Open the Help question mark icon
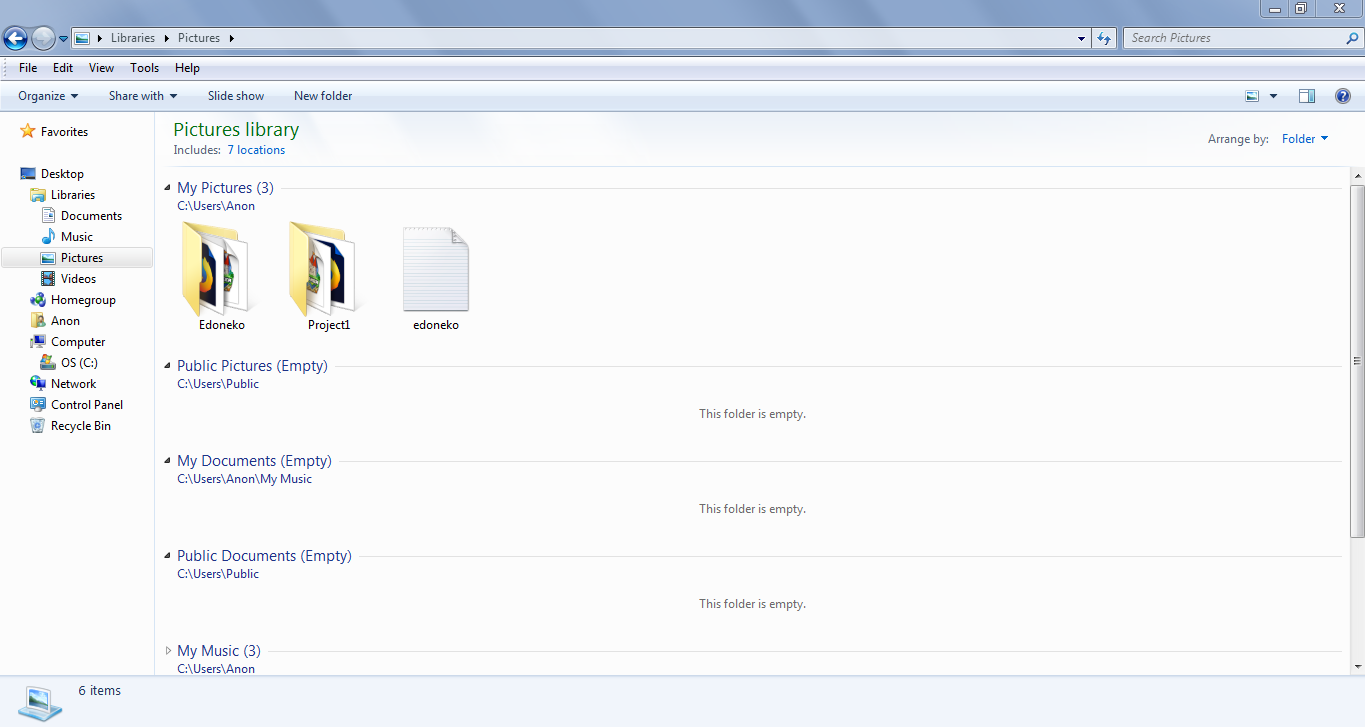The width and height of the screenshot is (1365, 727). pyautogui.click(x=1343, y=96)
